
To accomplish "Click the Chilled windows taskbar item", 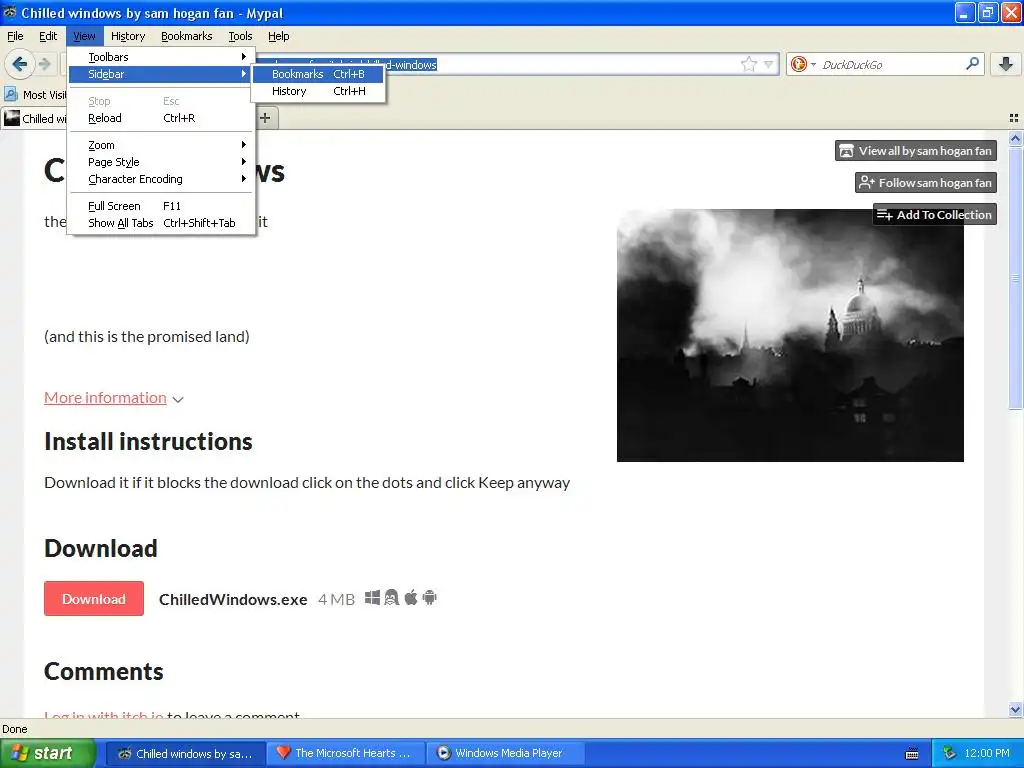I will point(186,753).
